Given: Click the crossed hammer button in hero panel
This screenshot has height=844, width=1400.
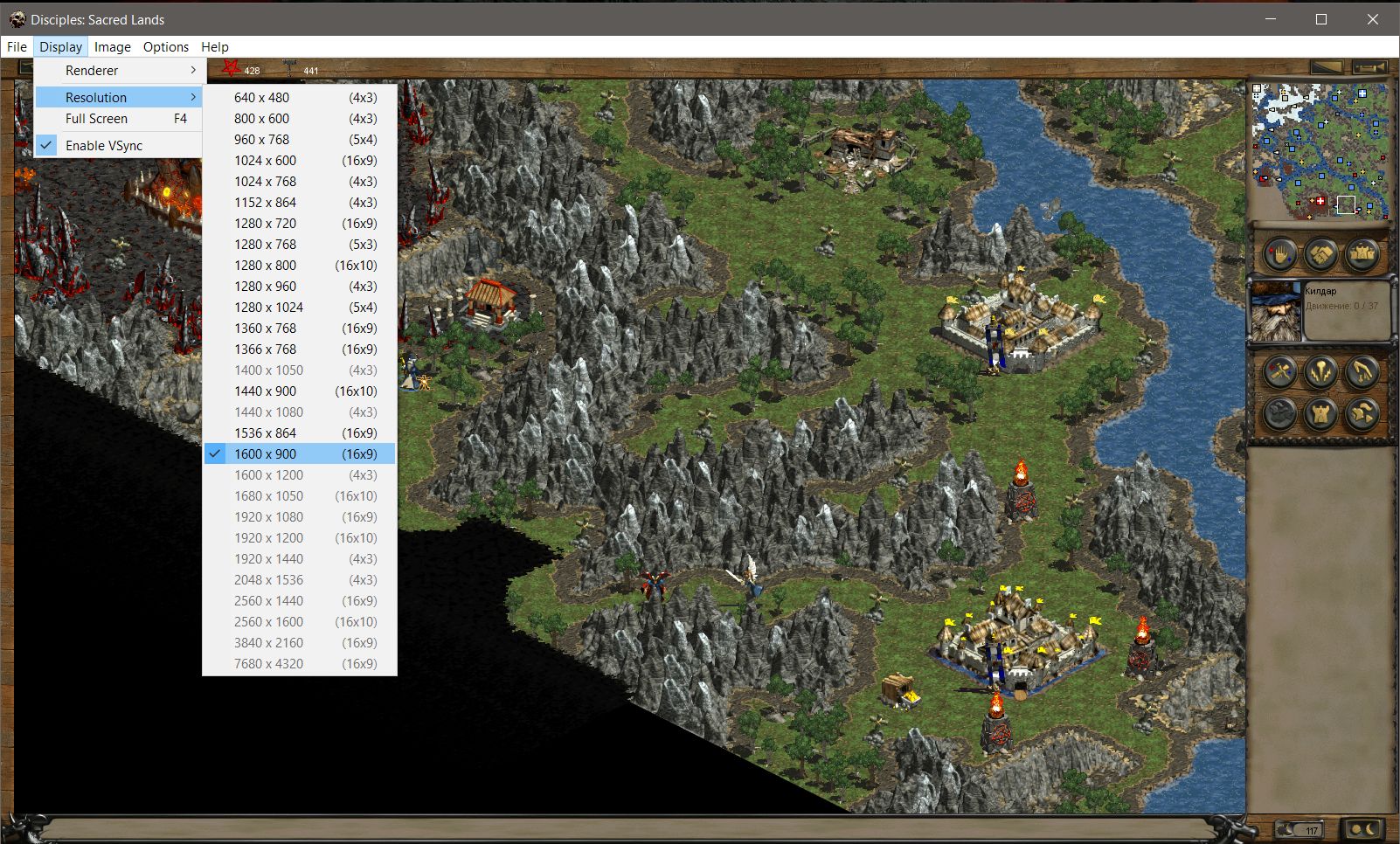Looking at the screenshot, I should click(1280, 372).
